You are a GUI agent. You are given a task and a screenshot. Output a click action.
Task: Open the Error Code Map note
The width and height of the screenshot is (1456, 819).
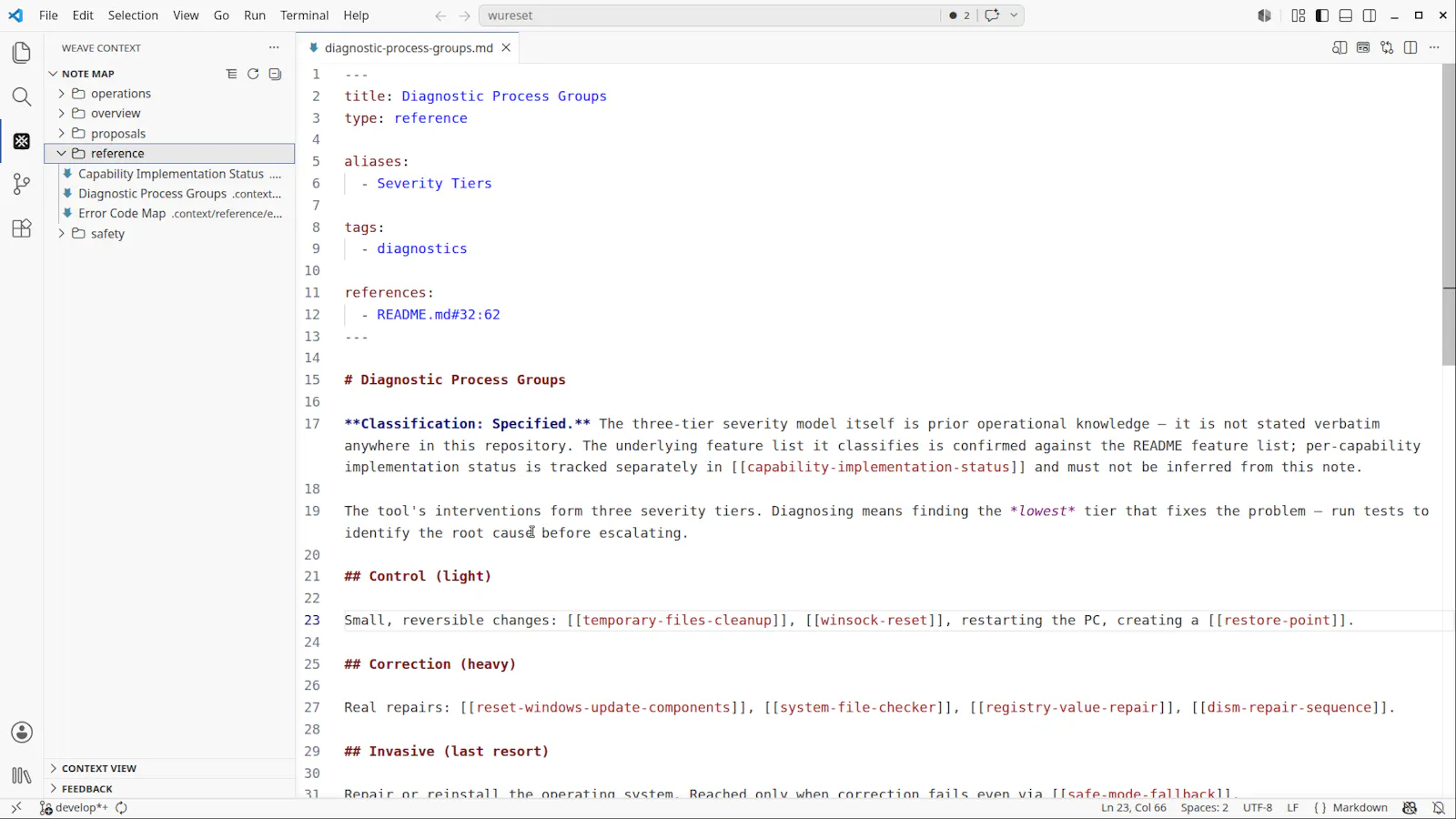pos(169,214)
